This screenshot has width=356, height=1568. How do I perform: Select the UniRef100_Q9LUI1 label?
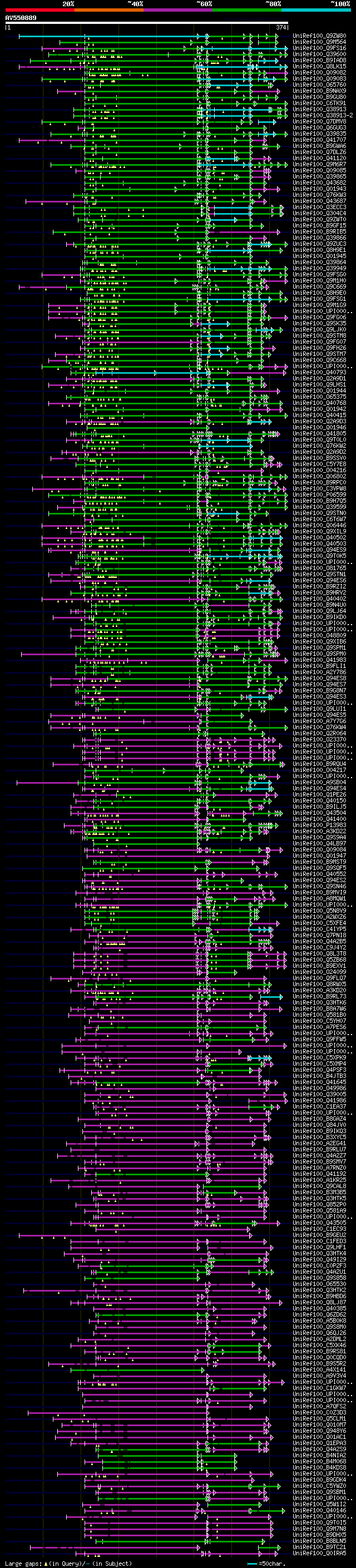[319, 709]
